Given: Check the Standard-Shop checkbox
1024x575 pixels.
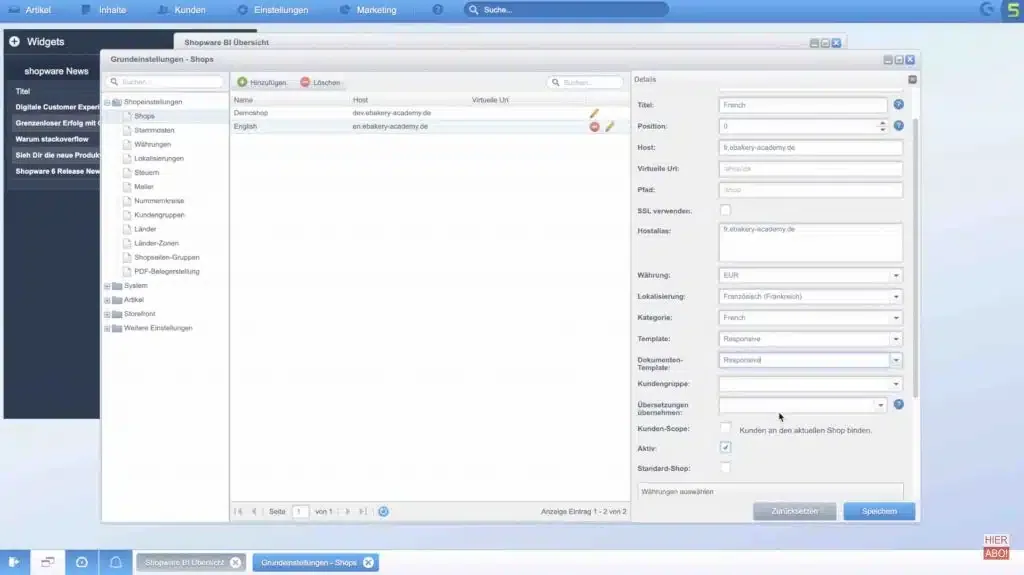Looking at the screenshot, I should [x=726, y=468].
